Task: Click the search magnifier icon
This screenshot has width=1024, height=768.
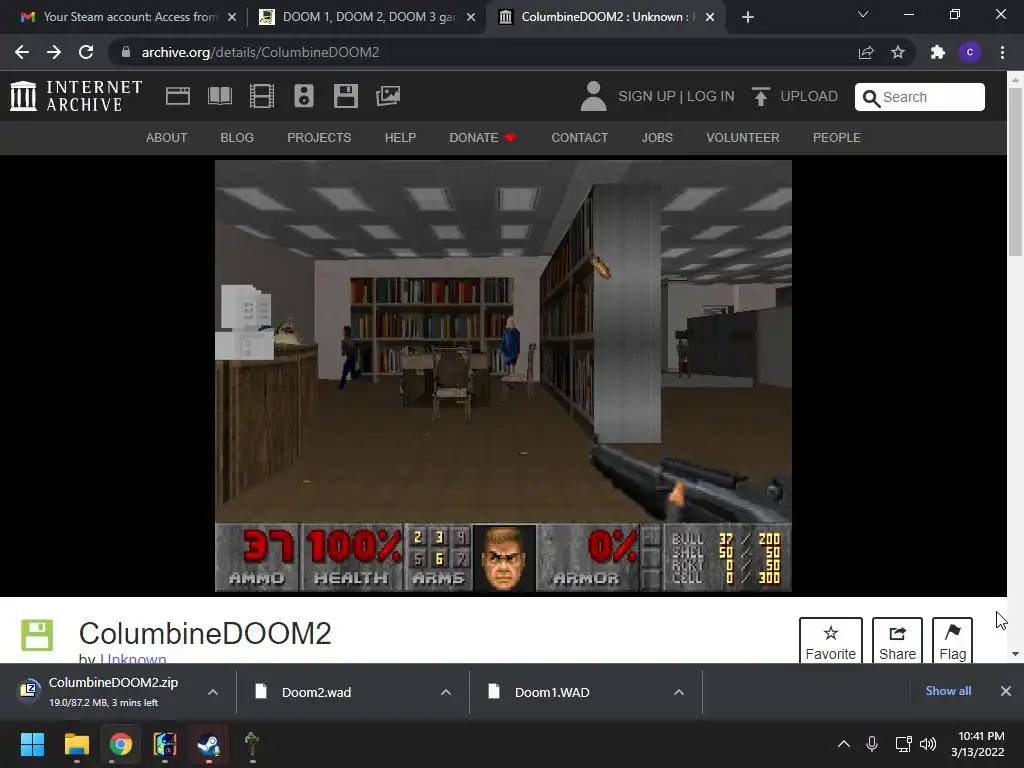Action: click(871, 98)
